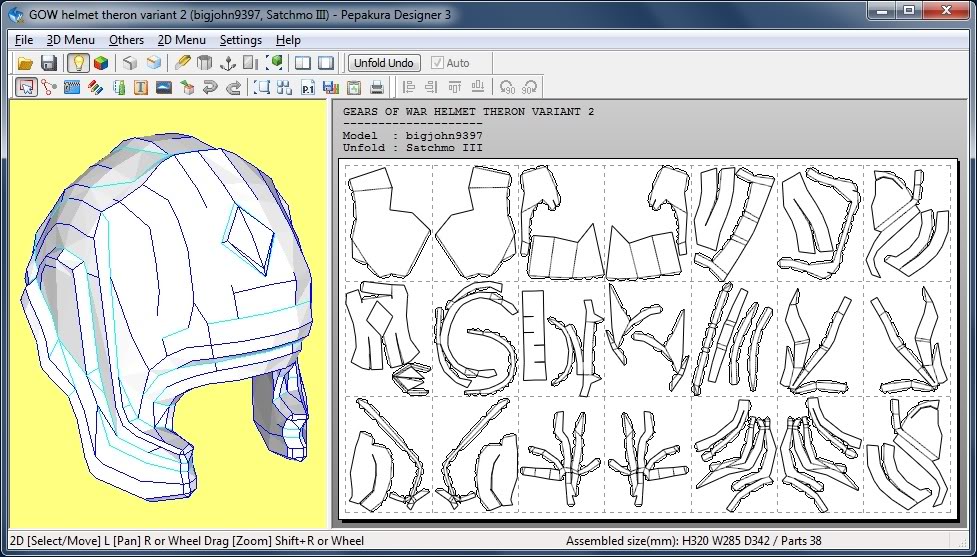
Task: Maximize the Pepakura Designer window
Action: pos(909,10)
